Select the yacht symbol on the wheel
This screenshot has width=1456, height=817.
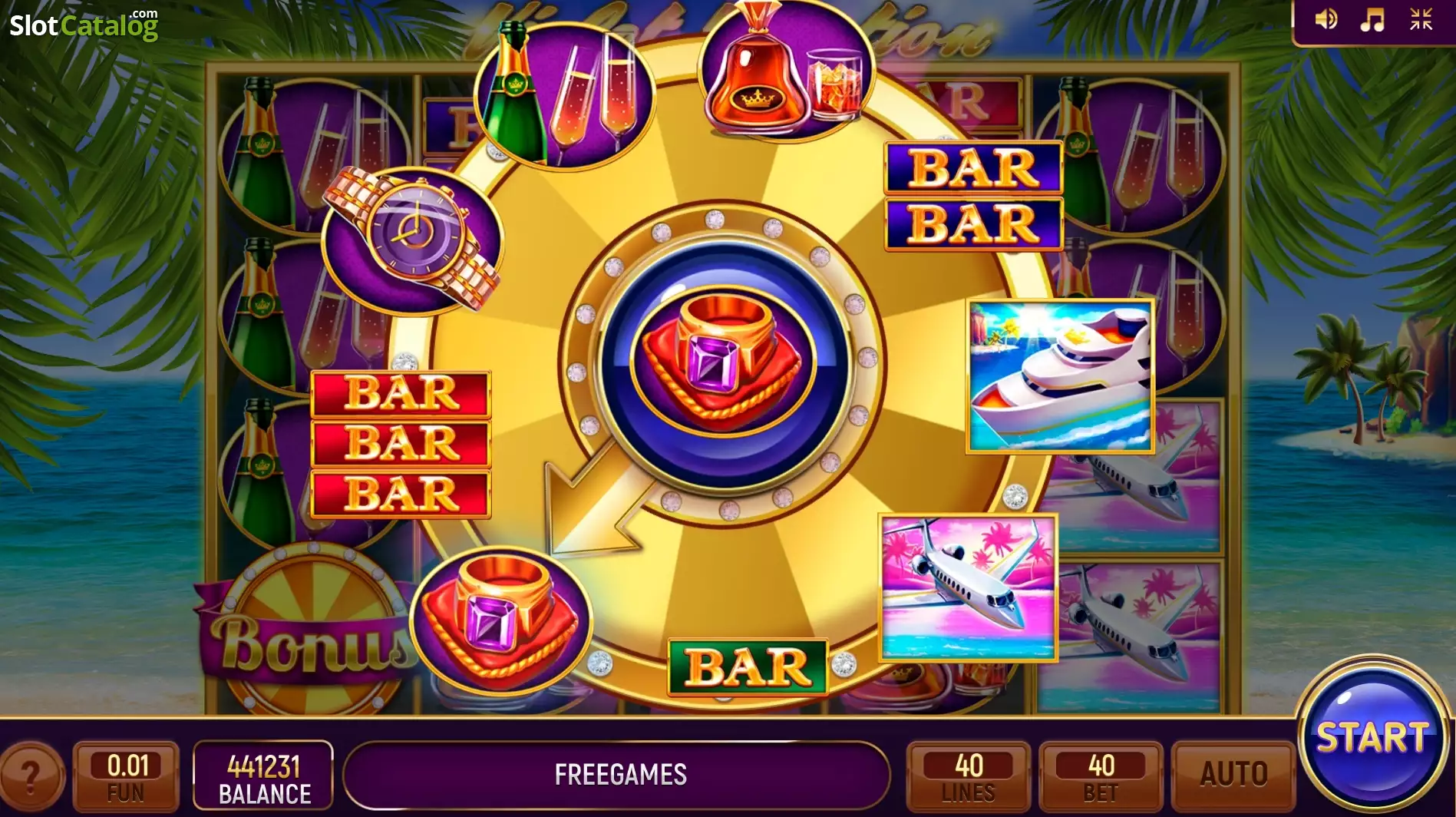[x=1060, y=375]
